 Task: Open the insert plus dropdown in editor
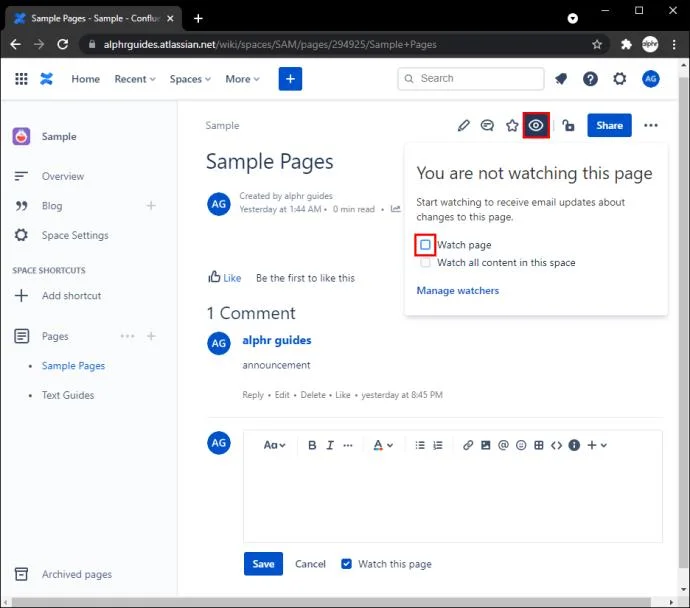[597, 445]
